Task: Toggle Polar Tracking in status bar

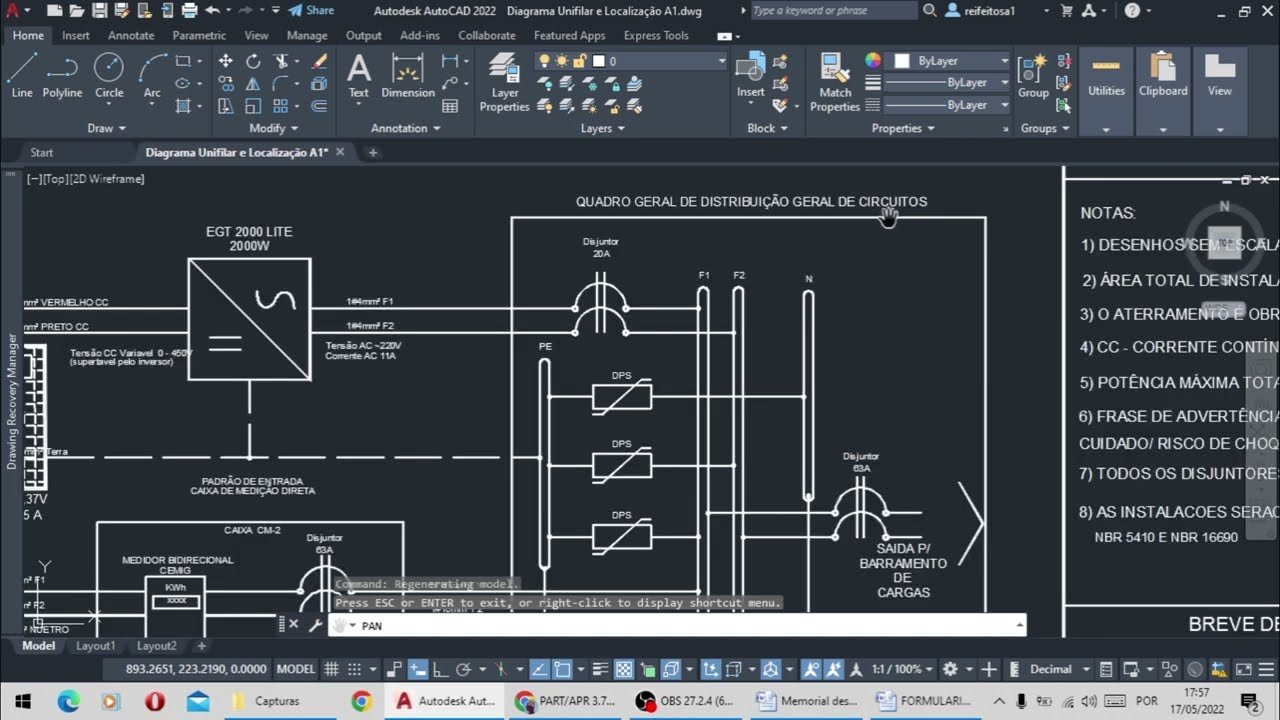Action: click(463, 669)
